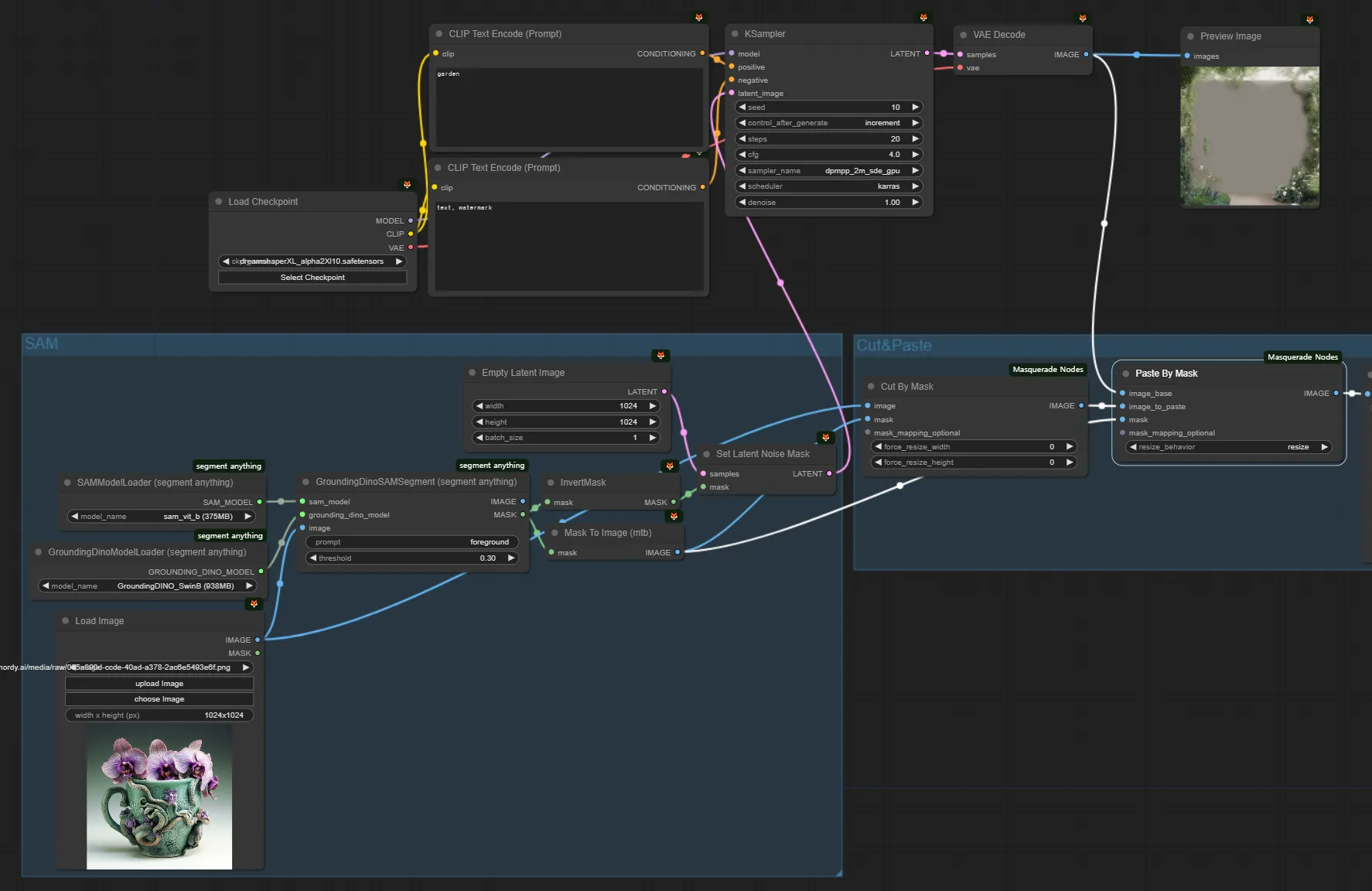Collapse the Preview Image node via its dot

click(x=1190, y=36)
